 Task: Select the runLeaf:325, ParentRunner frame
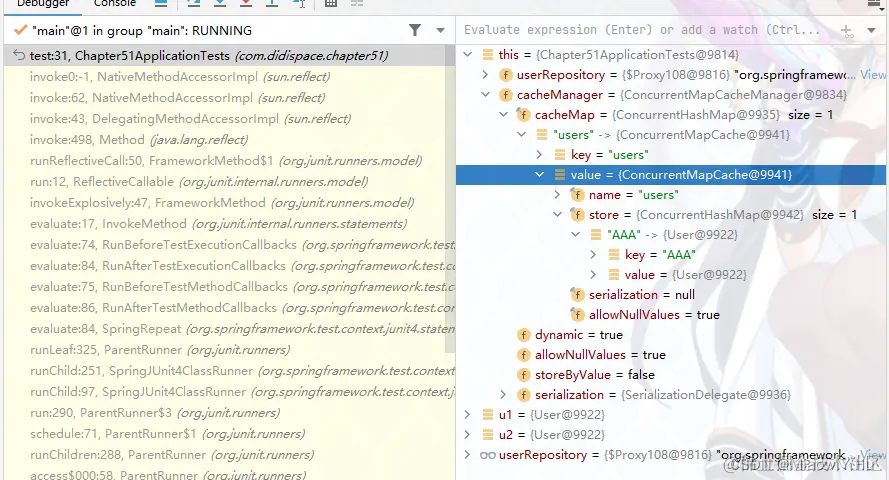(x=225, y=350)
